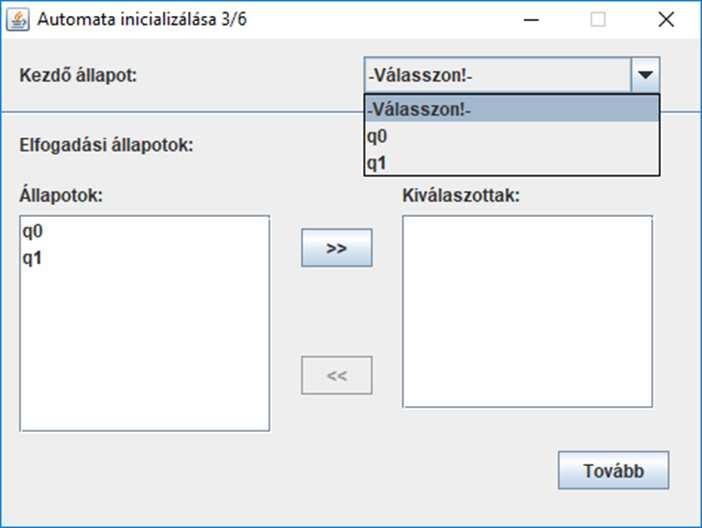Select q0 in the Állapotok list
Viewport: 702px width, 528px height.
pyautogui.click(x=145, y=232)
